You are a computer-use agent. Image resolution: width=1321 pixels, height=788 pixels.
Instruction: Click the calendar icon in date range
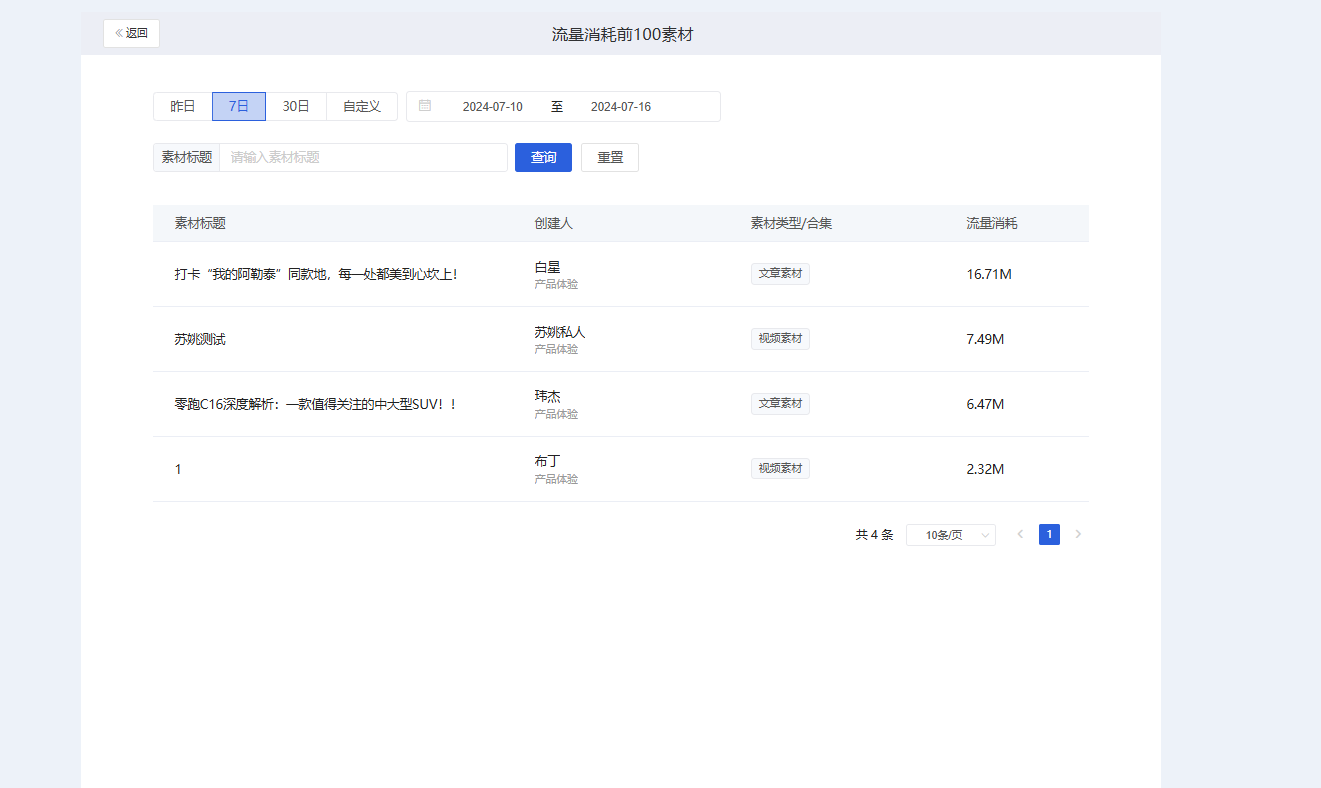425,106
